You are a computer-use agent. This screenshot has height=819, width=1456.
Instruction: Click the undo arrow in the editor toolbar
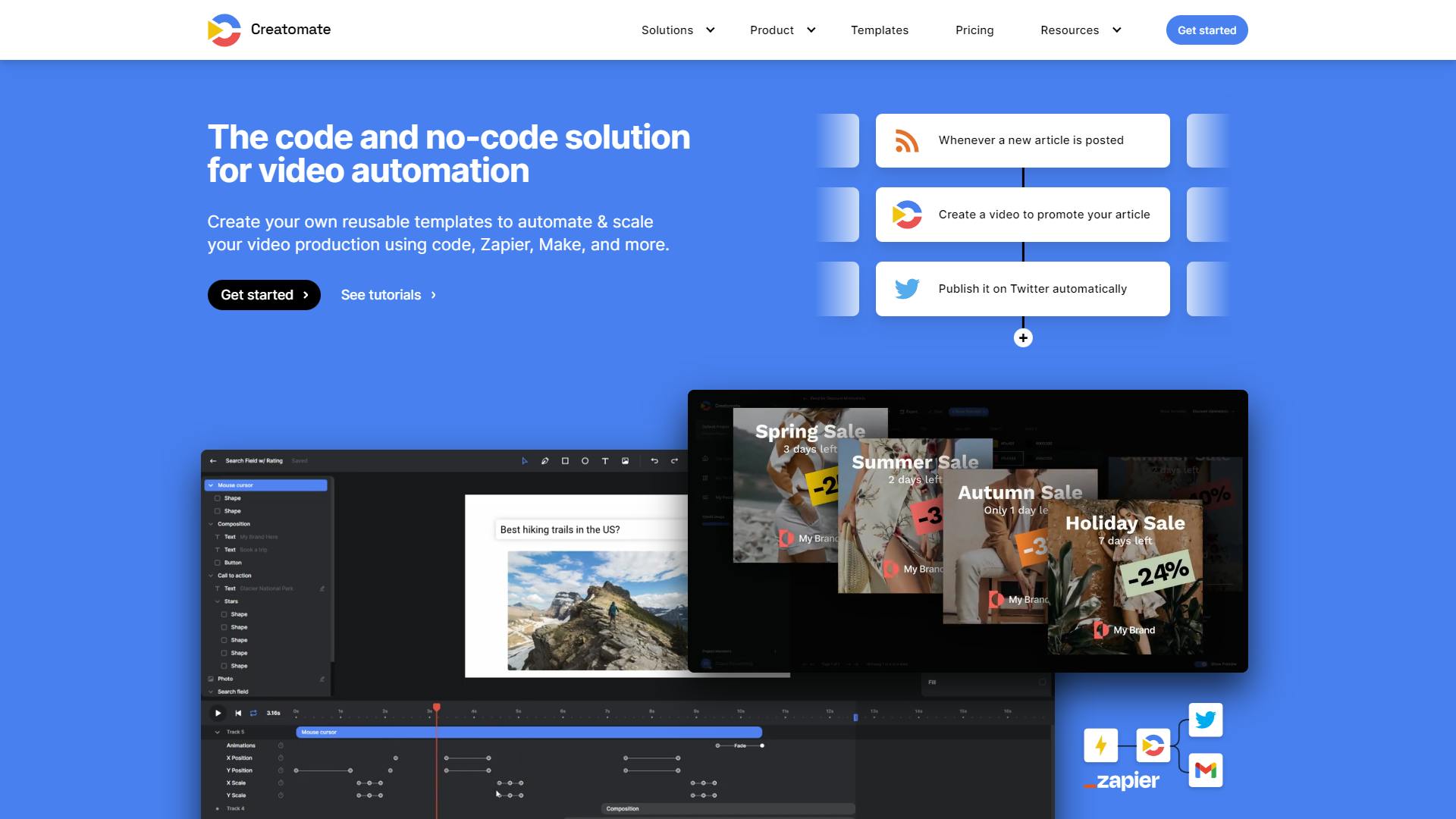click(654, 461)
